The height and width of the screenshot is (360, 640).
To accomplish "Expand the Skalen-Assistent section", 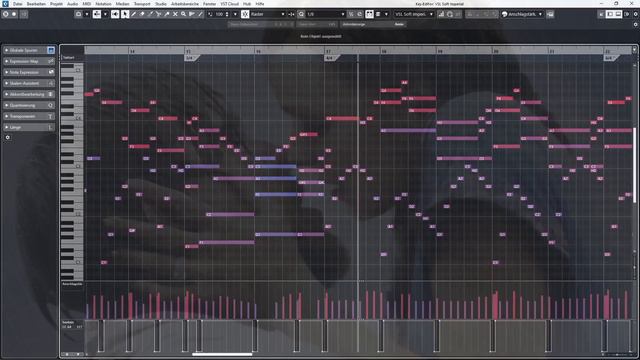I will click(x=7, y=83).
